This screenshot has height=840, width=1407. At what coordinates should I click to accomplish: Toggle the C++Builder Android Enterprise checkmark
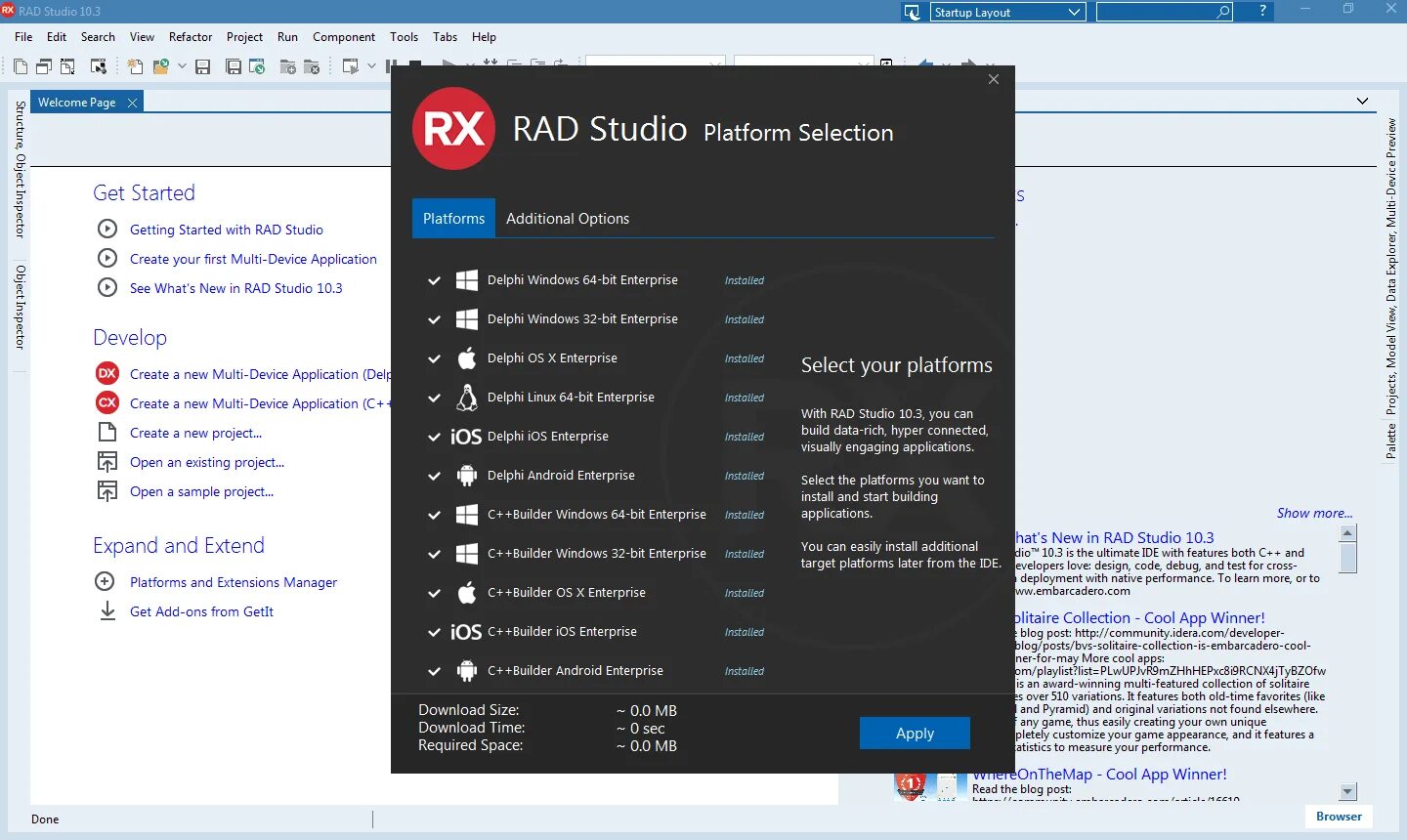pos(434,671)
